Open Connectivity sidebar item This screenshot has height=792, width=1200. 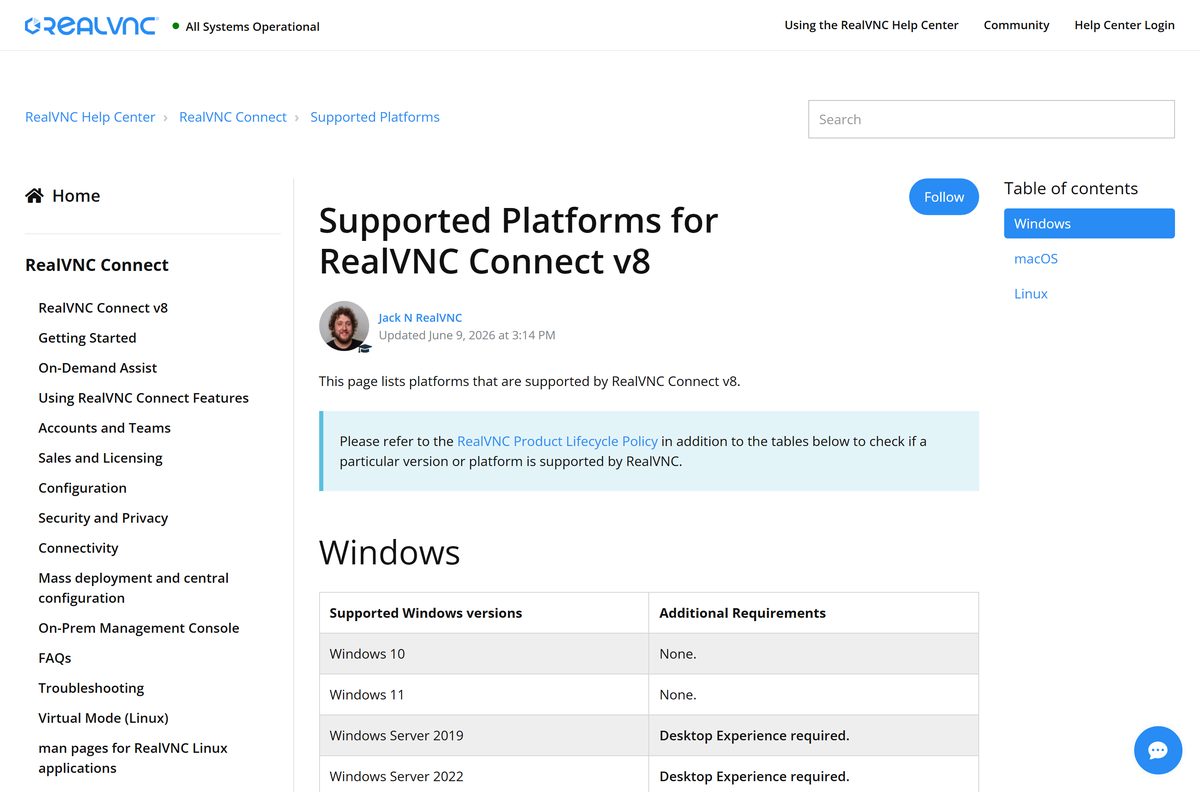click(78, 547)
